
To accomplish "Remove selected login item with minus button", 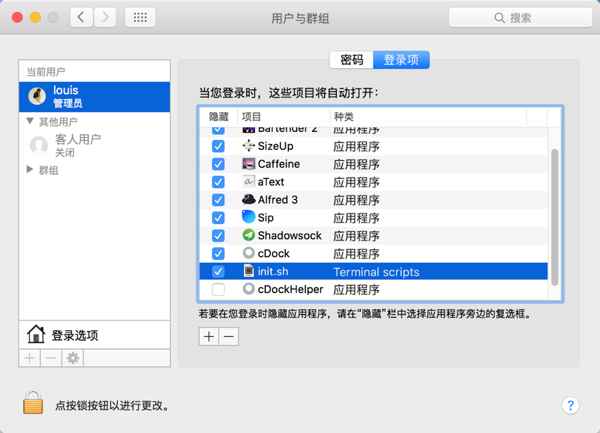I will tap(229, 337).
